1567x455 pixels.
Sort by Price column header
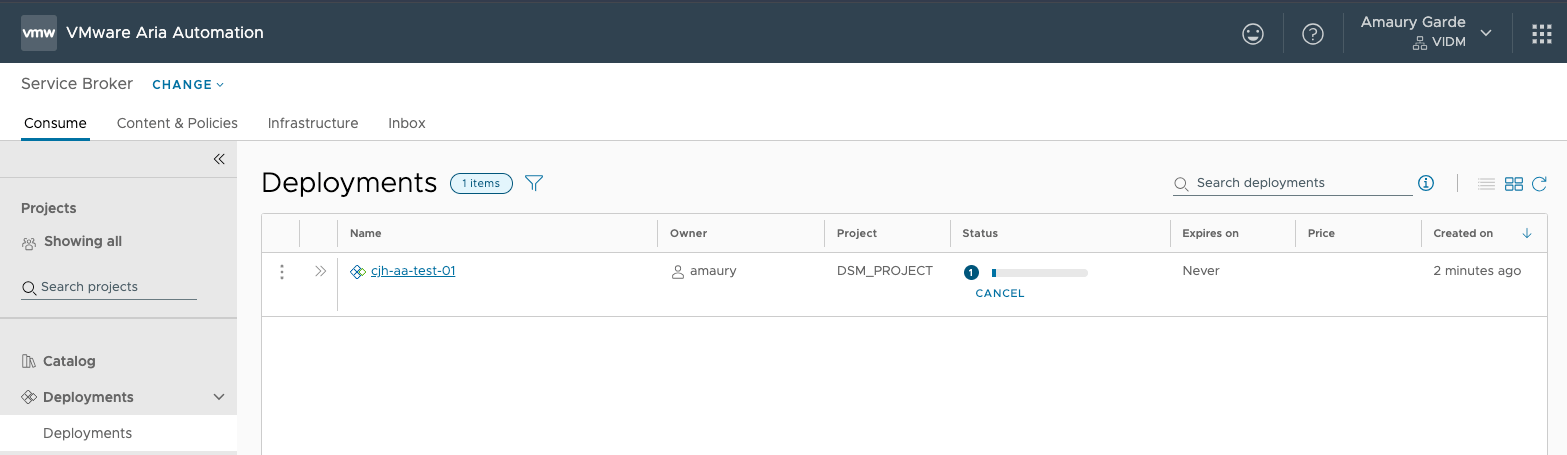(1321, 233)
